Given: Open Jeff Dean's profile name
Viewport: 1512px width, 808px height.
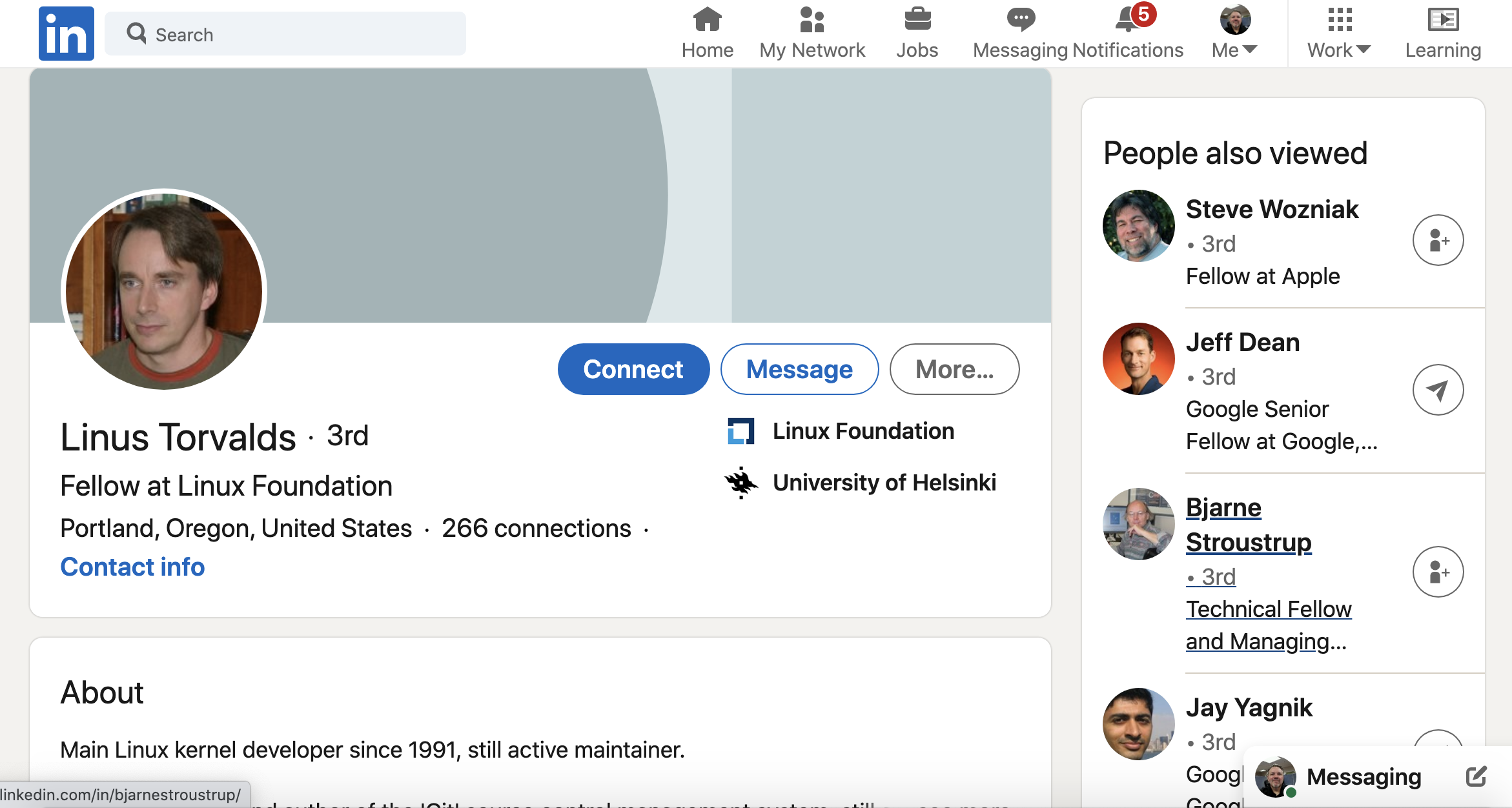Looking at the screenshot, I should 1243,342.
